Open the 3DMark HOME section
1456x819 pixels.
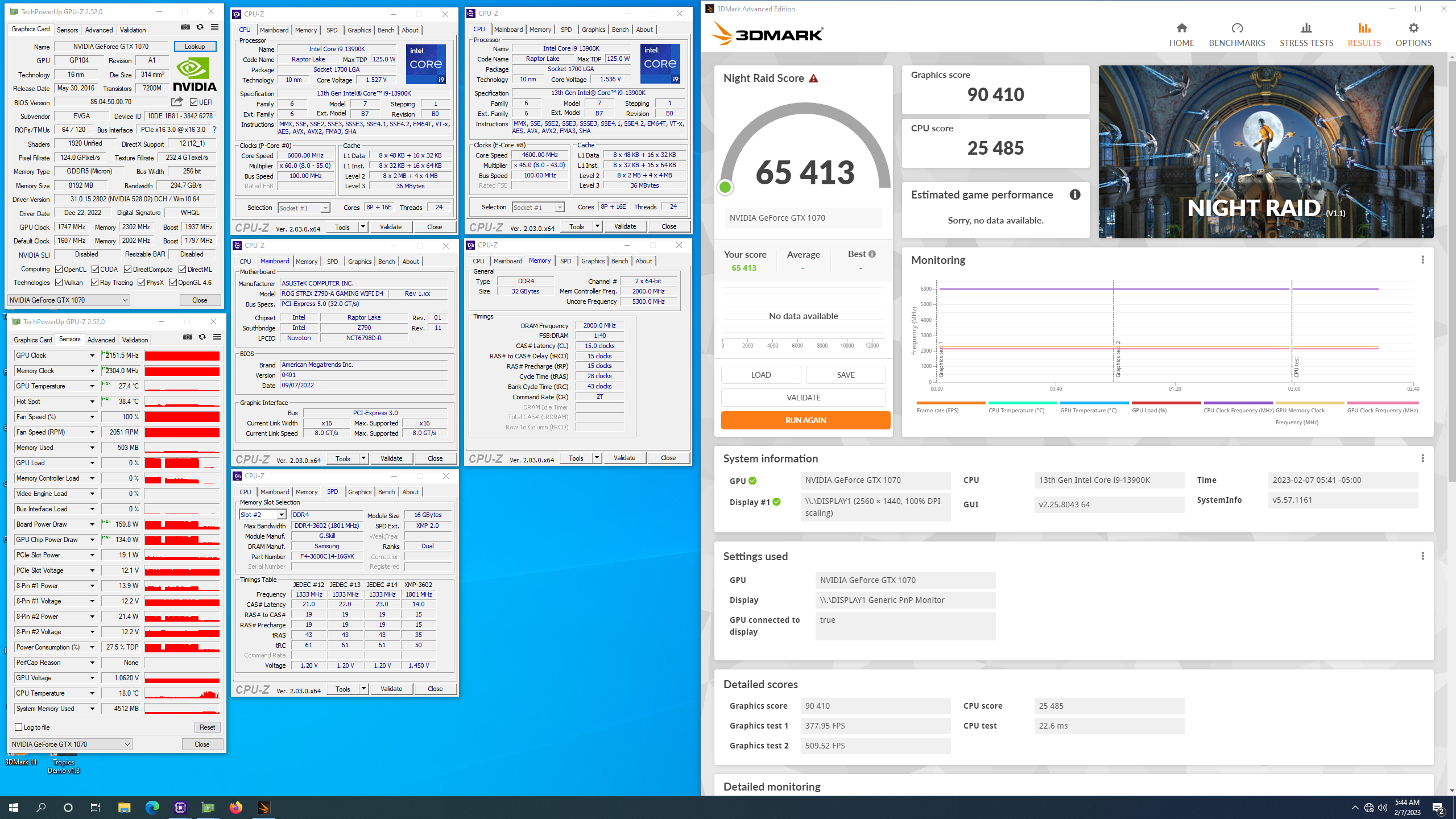1181,35
